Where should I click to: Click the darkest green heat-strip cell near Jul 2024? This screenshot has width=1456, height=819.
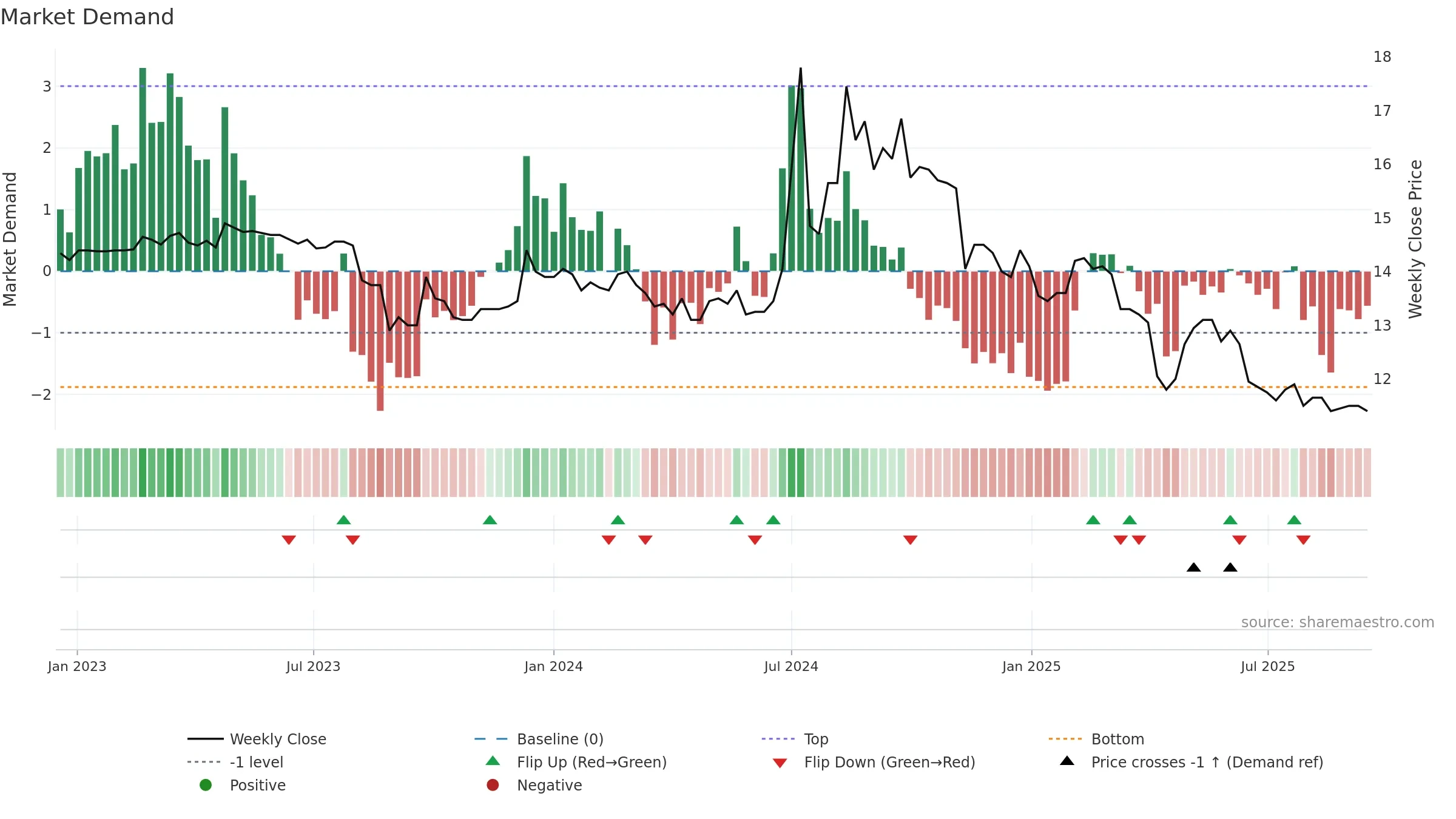tap(791, 473)
